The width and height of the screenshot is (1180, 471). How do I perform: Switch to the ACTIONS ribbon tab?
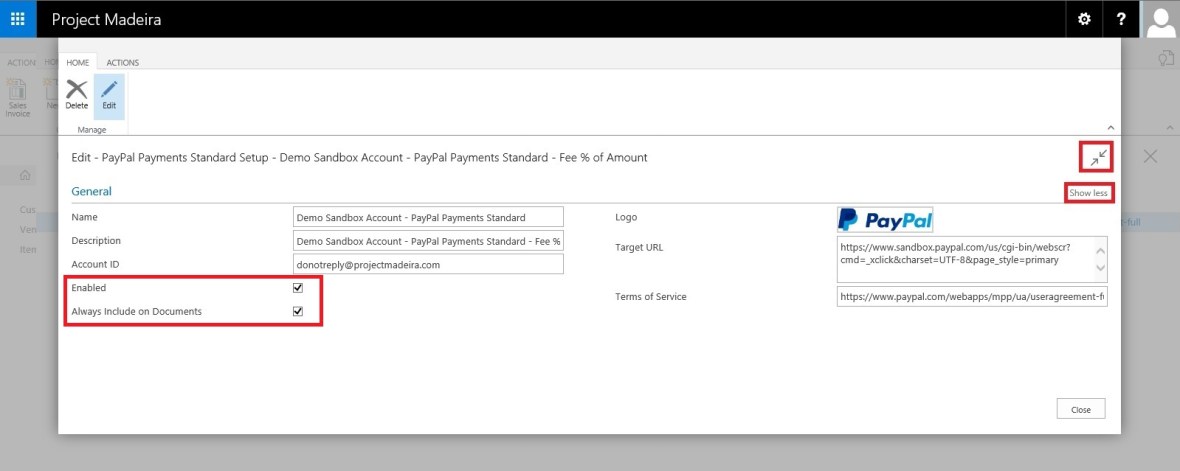122,62
